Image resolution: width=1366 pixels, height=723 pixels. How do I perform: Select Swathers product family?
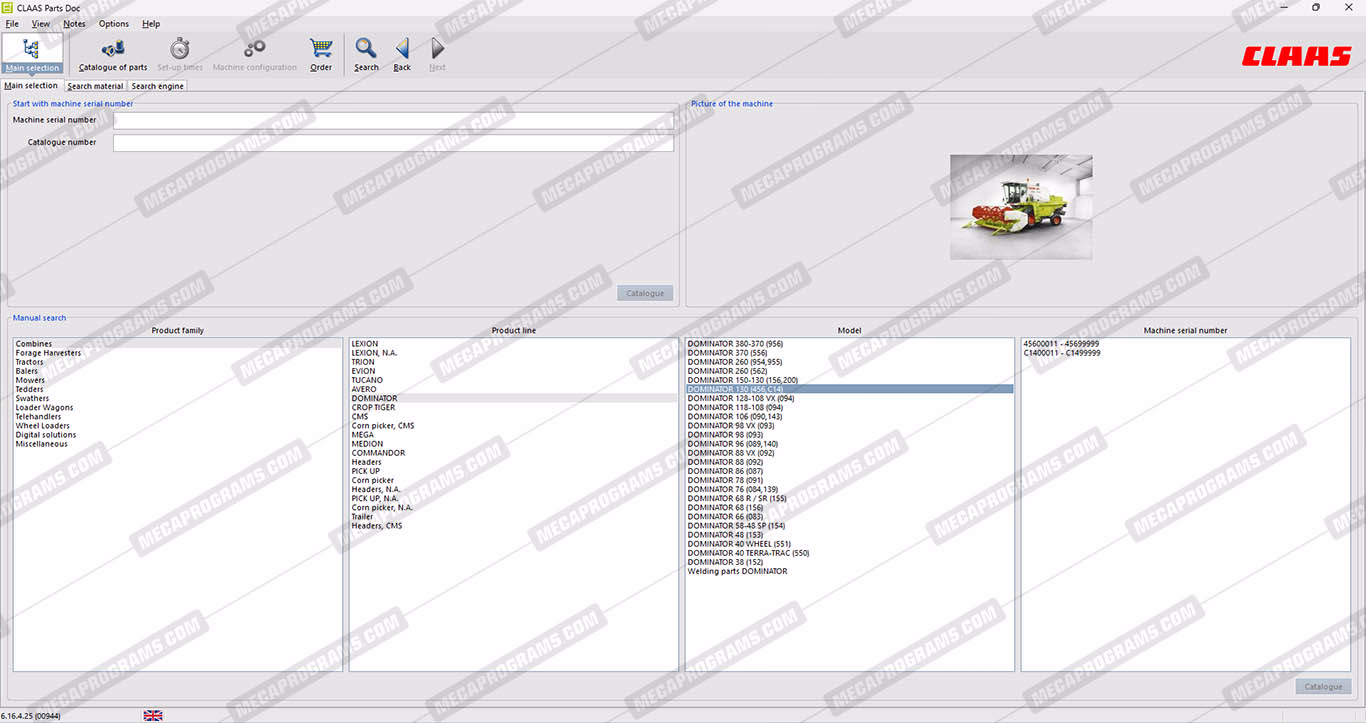(178, 398)
